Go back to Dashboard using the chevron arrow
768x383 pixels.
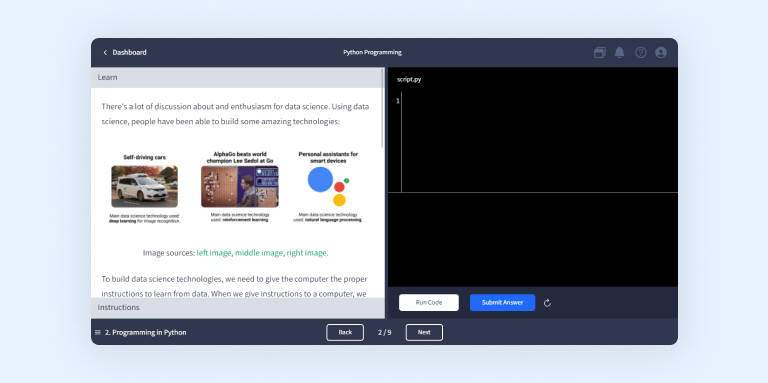pyautogui.click(x=105, y=52)
